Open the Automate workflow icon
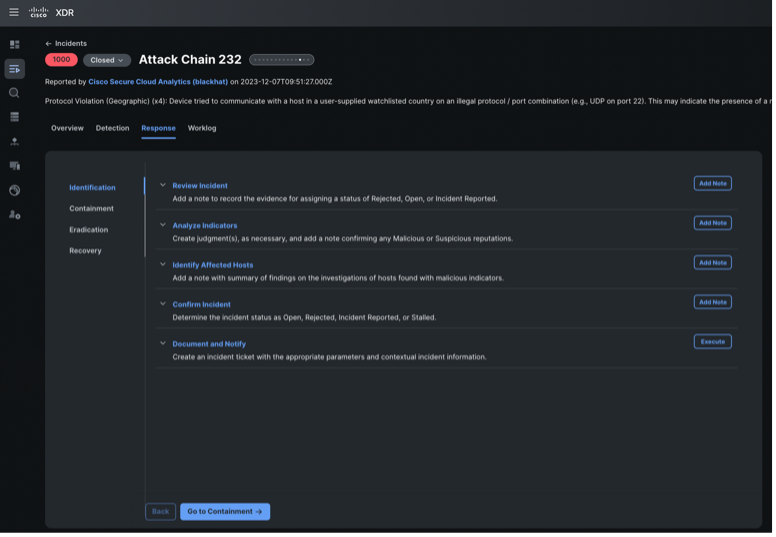Screen dimensions: 776x537 click(14, 142)
